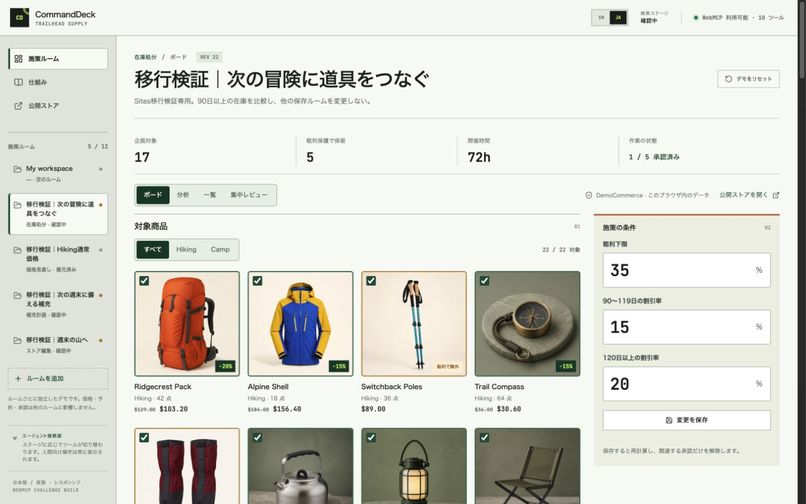806x504 pixels.
Task: Switch language to EN
Action: tap(601, 17)
